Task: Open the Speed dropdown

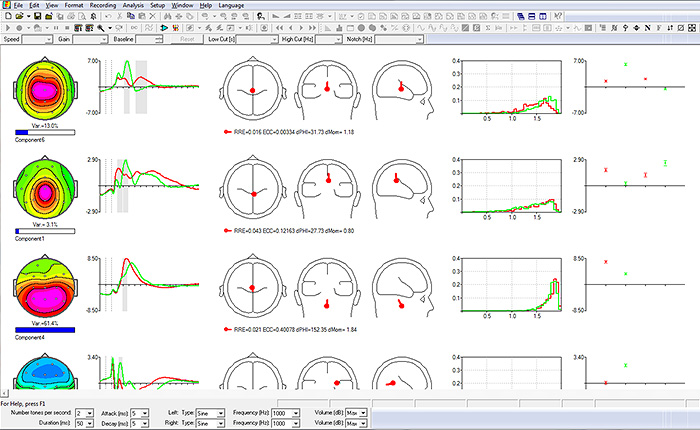Action: (x=47, y=40)
